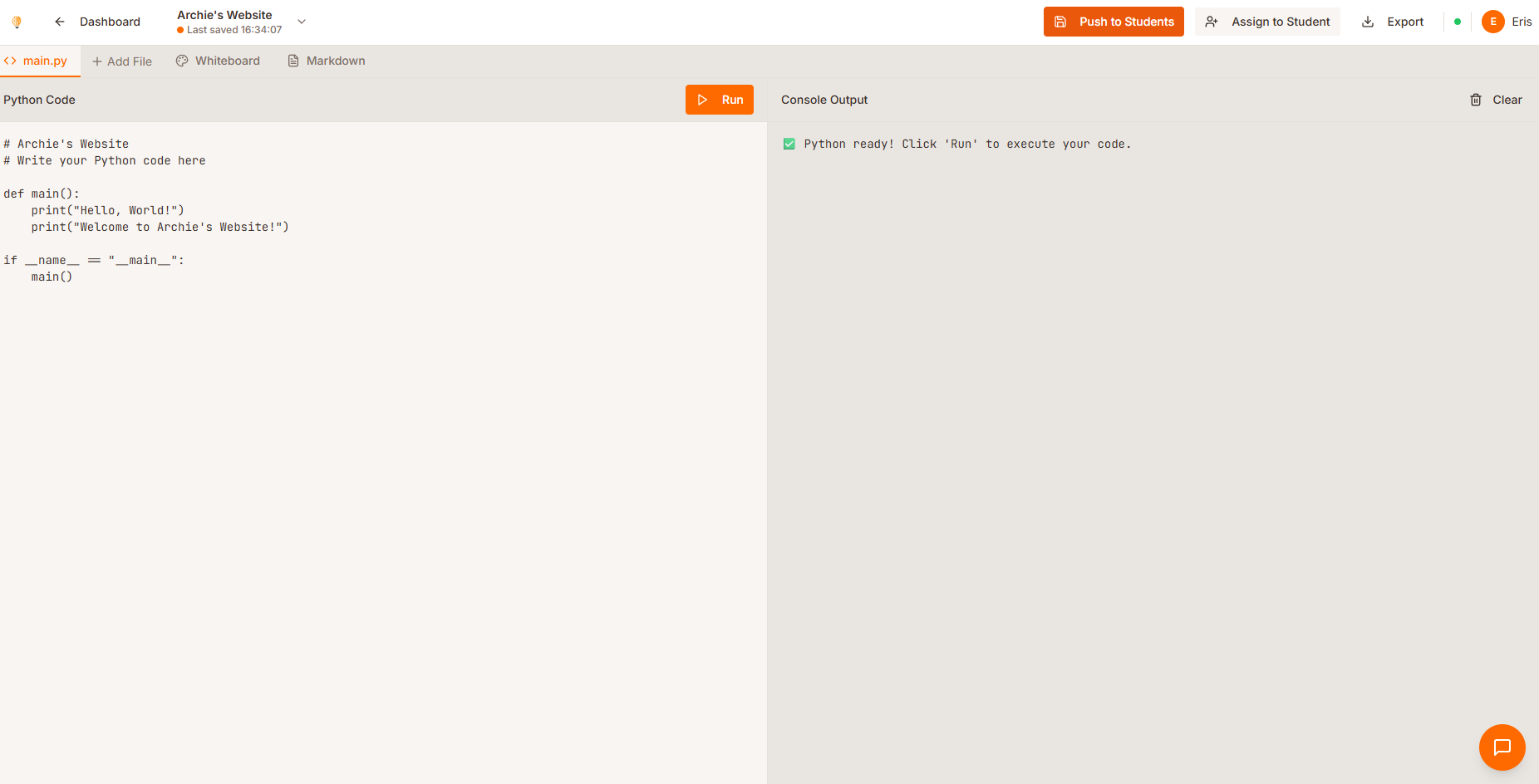Viewport: 1539px width, 784px height.
Task: Navigate back via the Dashboard link
Action: 110,22
